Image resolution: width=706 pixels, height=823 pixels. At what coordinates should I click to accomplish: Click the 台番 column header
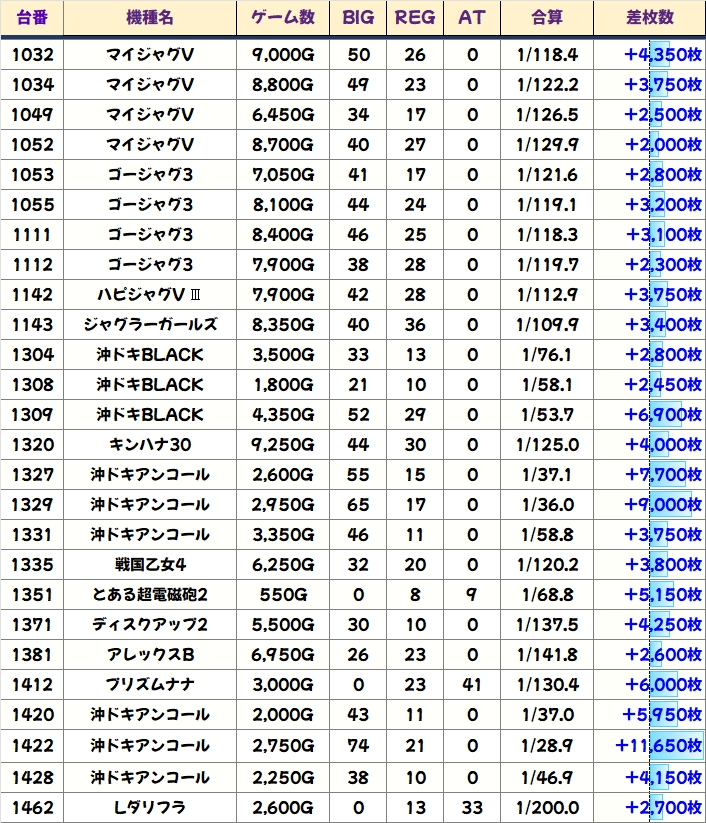click(32, 19)
